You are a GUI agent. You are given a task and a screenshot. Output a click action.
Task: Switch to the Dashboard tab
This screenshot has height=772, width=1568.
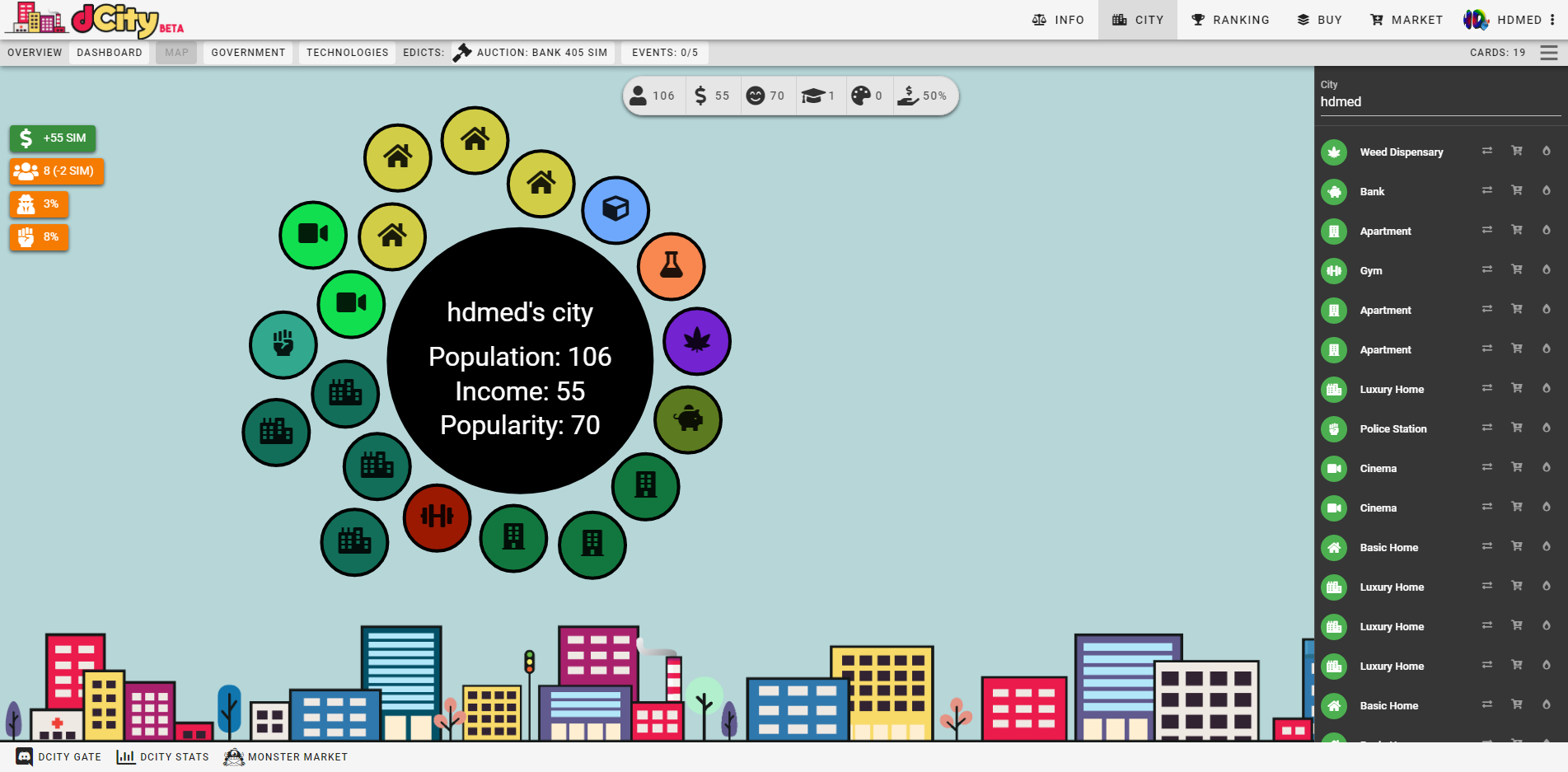pos(110,53)
